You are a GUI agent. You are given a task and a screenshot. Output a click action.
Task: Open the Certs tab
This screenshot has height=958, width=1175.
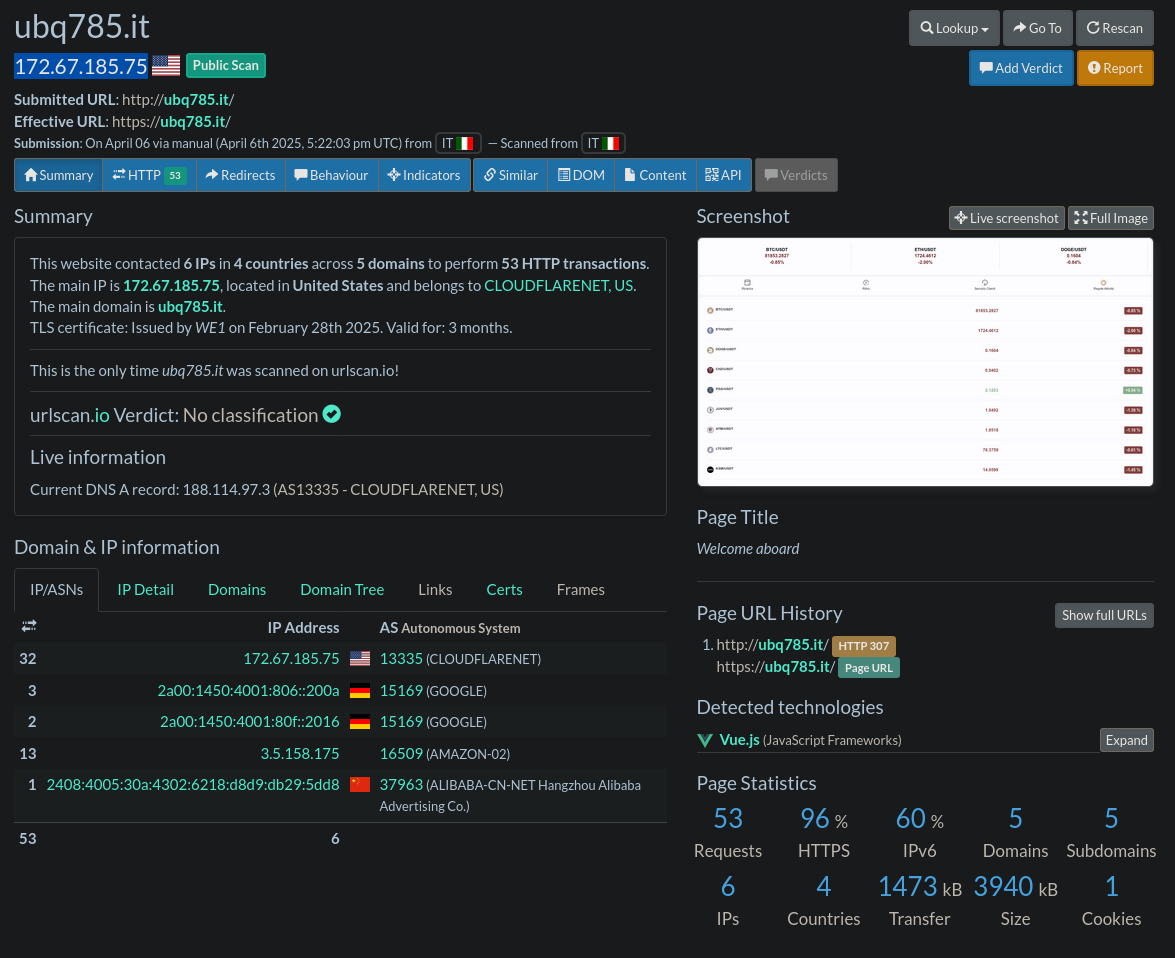pyautogui.click(x=504, y=590)
